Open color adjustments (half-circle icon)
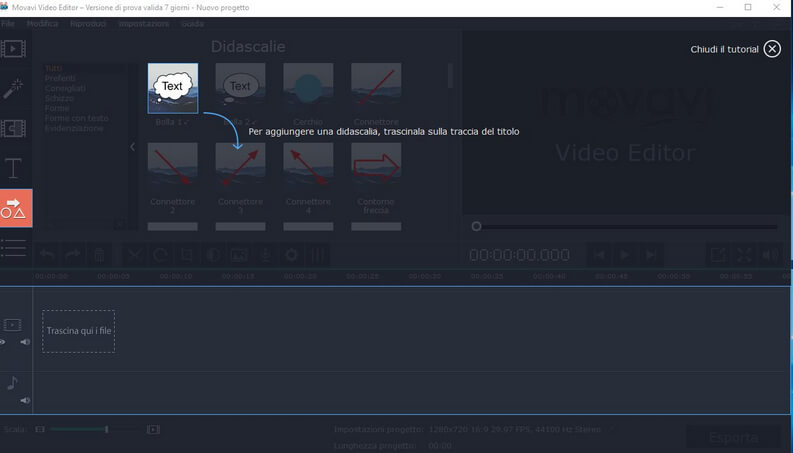The width and height of the screenshot is (793, 453). coord(213,255)
